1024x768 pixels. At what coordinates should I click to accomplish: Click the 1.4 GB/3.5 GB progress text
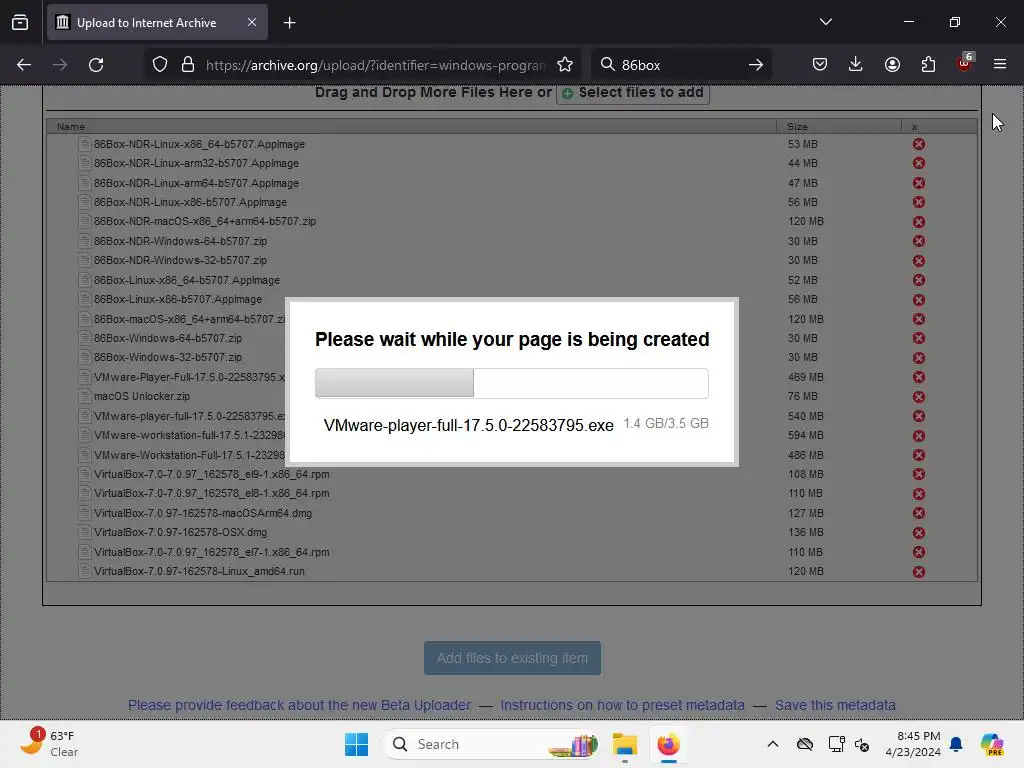pos(665,424)
